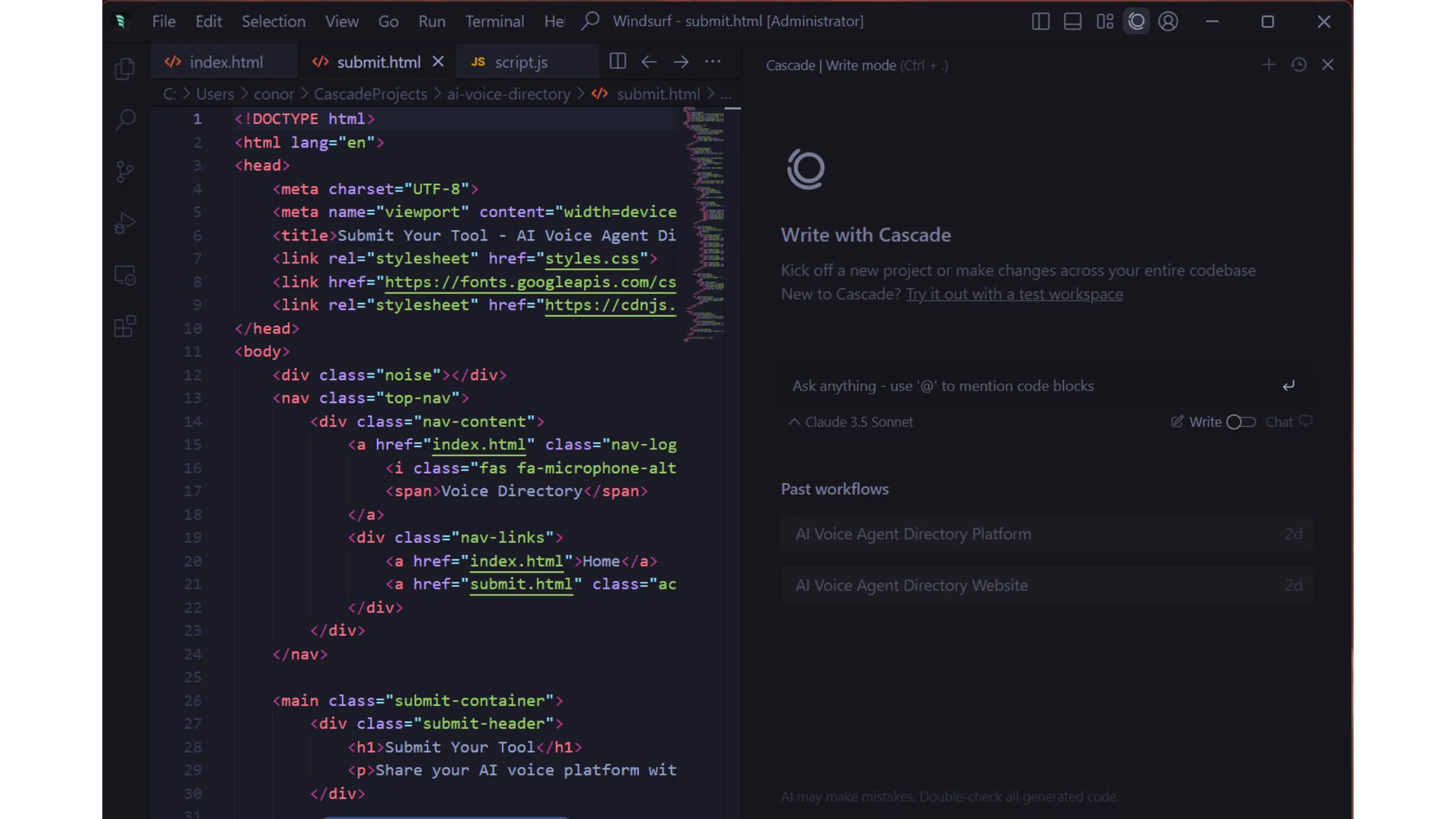The width and height of the screenshot is (1456, 819).
Task: Expand Users breadcrumb segment
Action: coord(214,94)
